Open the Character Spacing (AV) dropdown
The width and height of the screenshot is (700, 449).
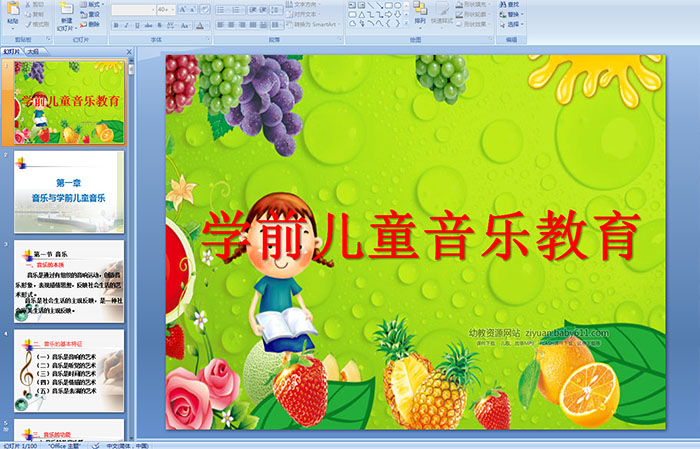[x=172, y=25]
